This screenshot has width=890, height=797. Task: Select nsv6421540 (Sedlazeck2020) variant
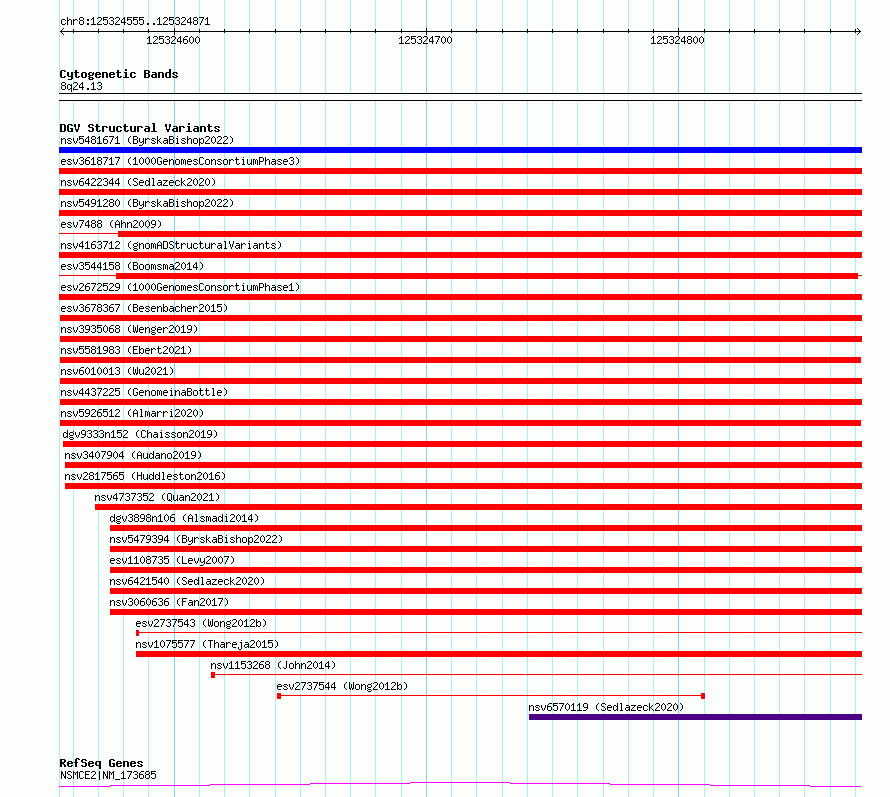[187, 581]
